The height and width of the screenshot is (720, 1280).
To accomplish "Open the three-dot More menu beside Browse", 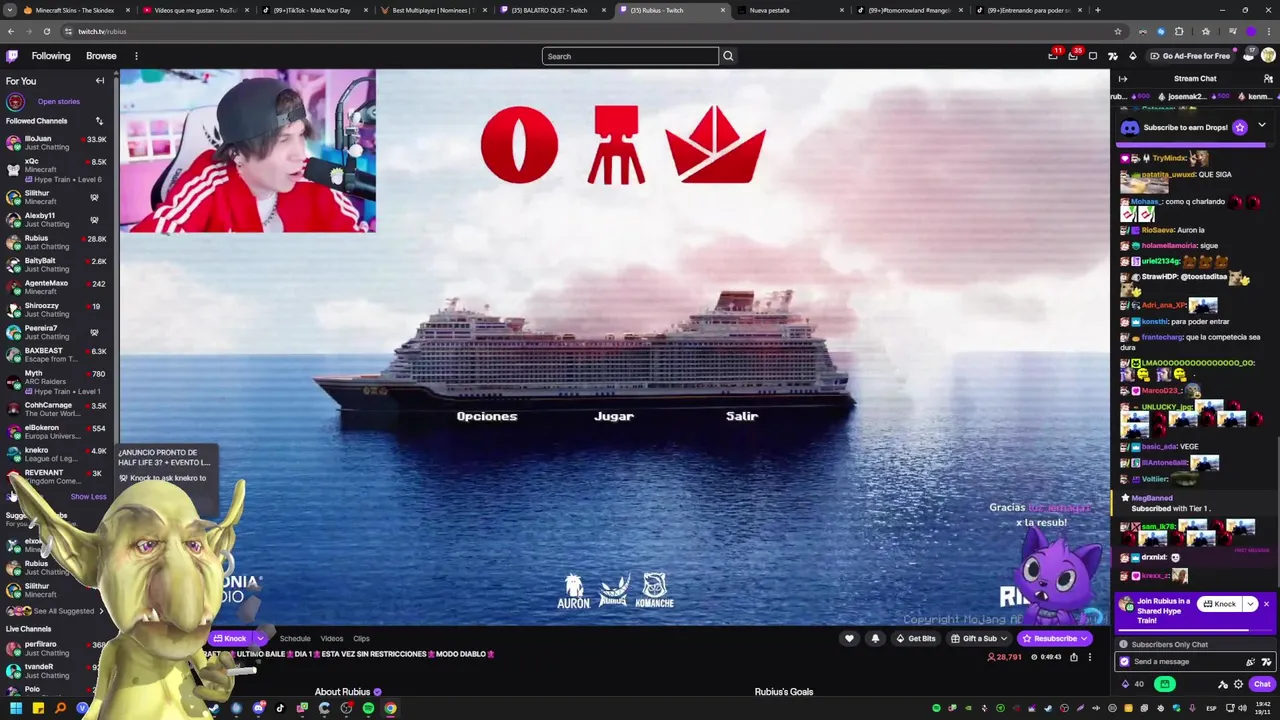I will [x=136, y=56].
